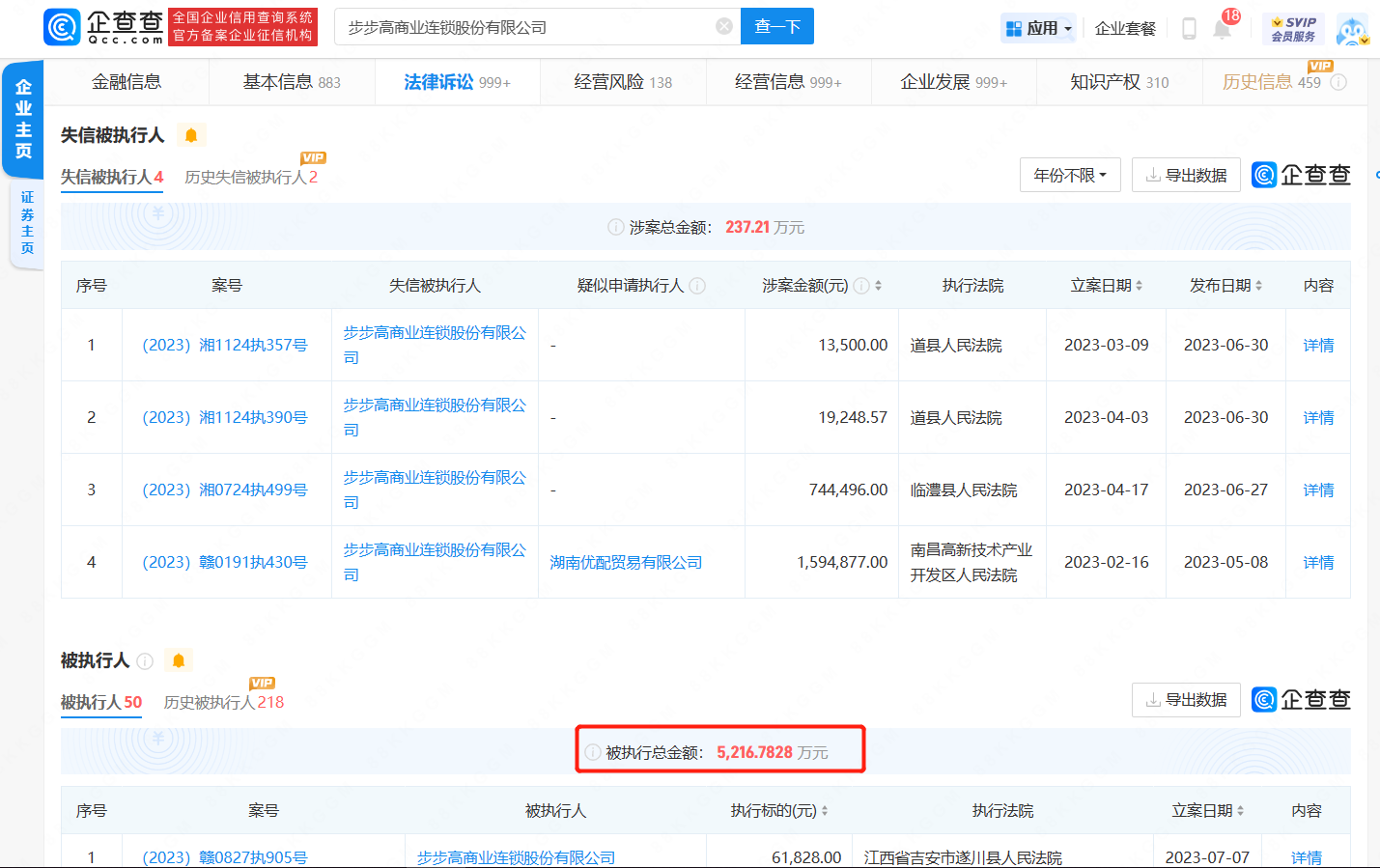Clear the search box with the X icon

pyautogui.click(x=723, y=26)
